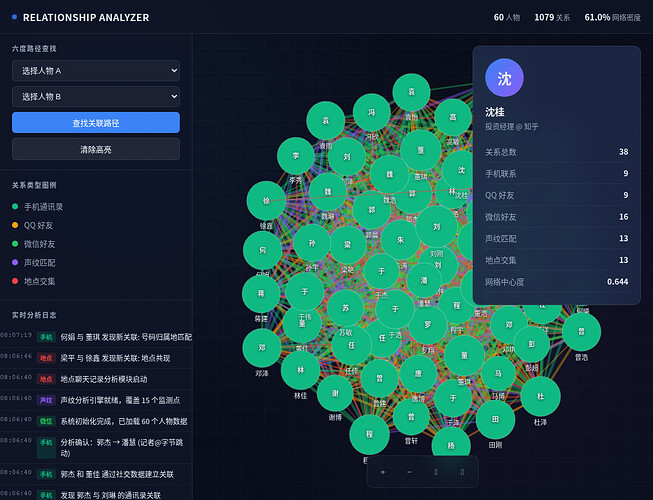Click the 罗翔 node
Screen dimensions: 653x500
[428, 325]
